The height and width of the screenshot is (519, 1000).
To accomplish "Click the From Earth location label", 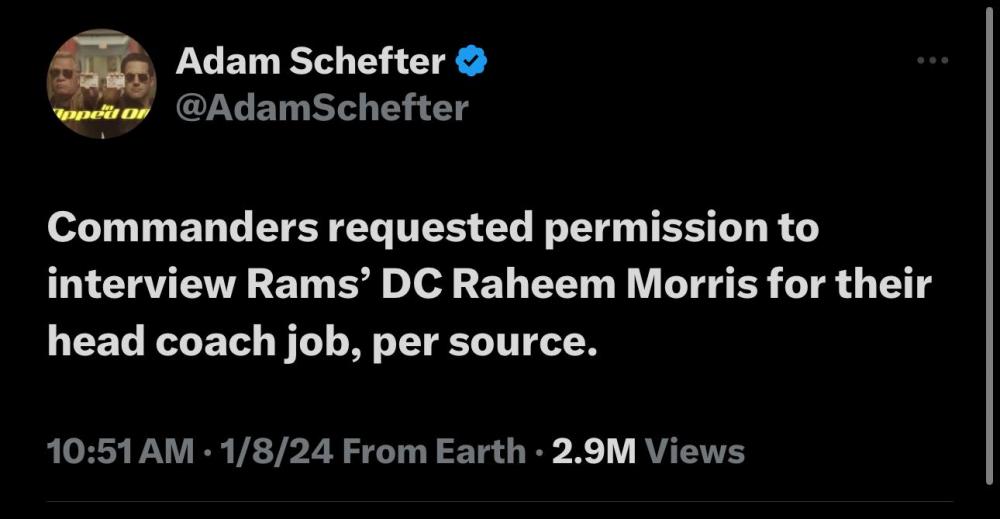I will [x=434, y=451].
